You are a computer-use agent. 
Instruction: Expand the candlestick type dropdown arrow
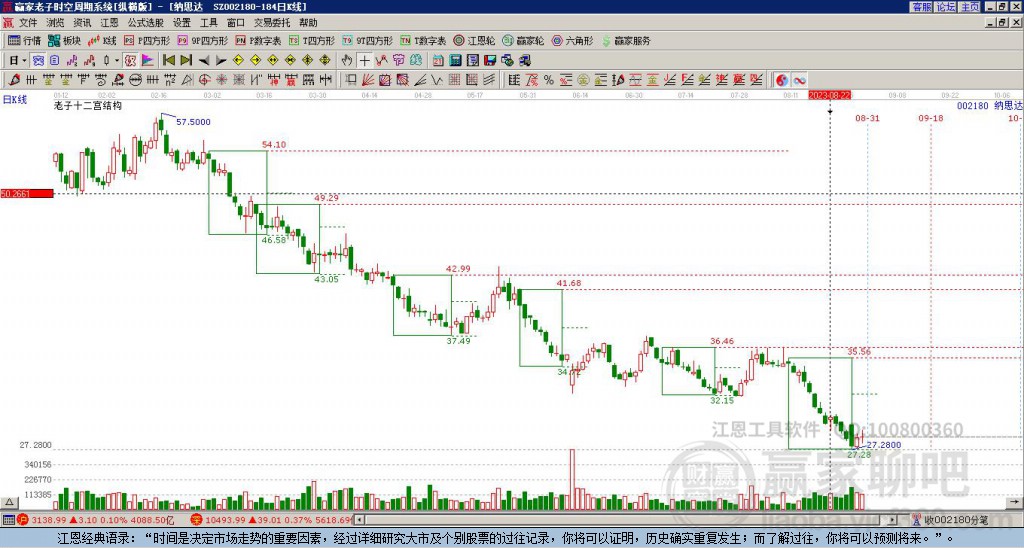point(117,61)
